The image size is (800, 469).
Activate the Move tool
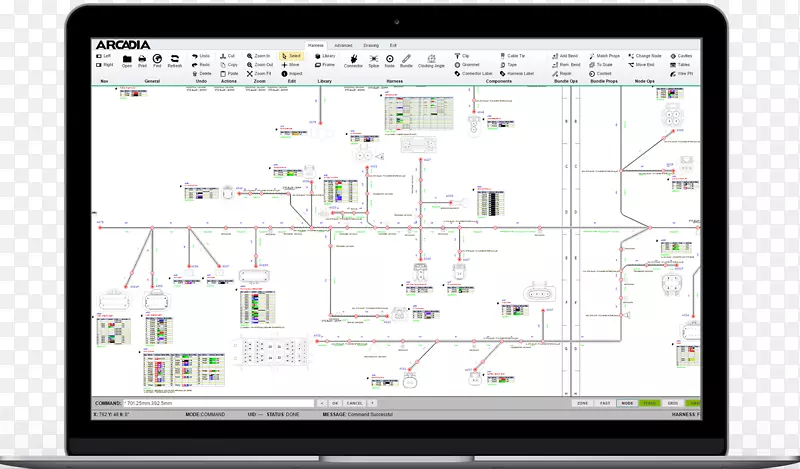click(x=291, y=65)
